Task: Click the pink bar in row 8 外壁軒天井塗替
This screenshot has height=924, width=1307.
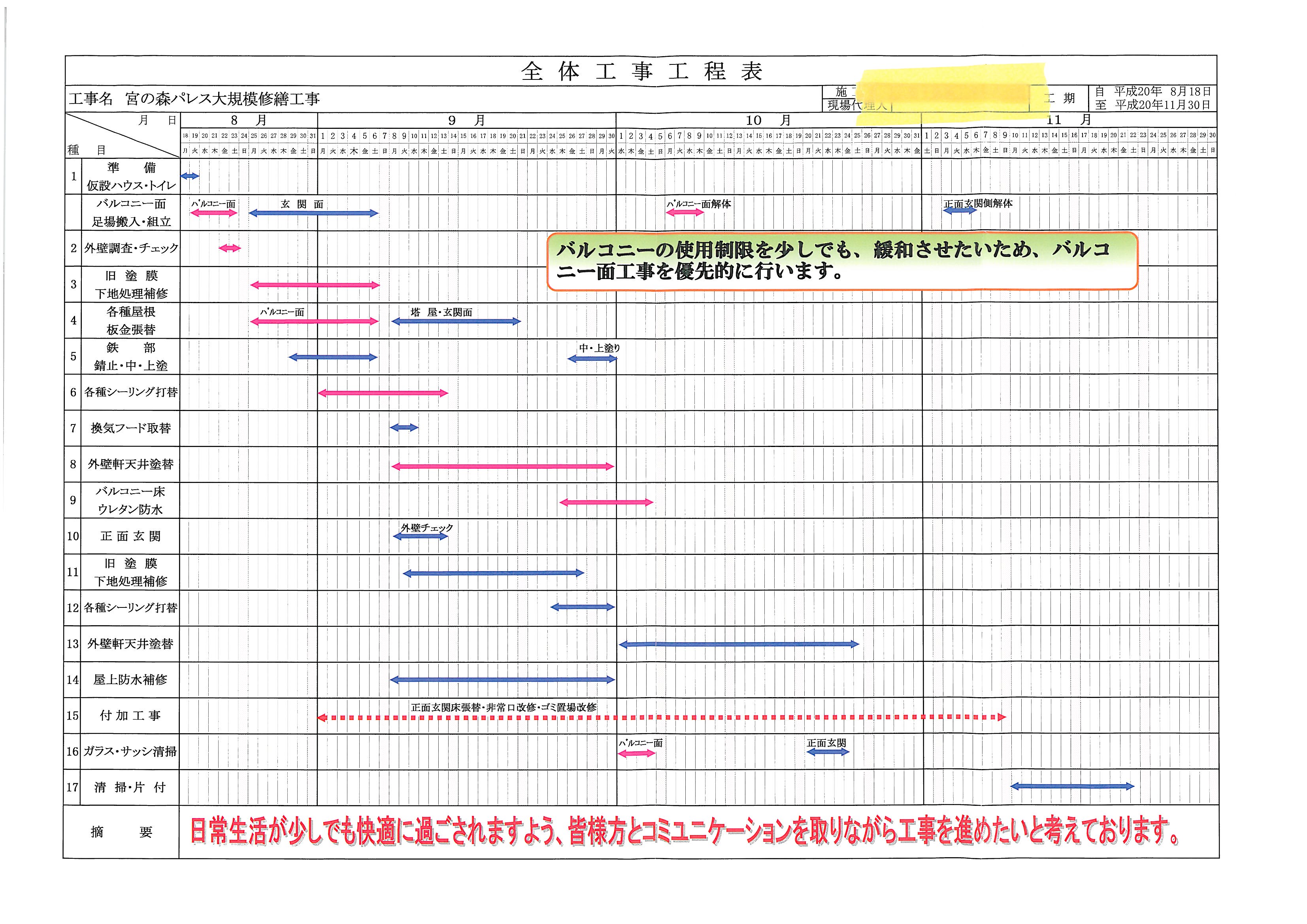Action: [503, 467]
